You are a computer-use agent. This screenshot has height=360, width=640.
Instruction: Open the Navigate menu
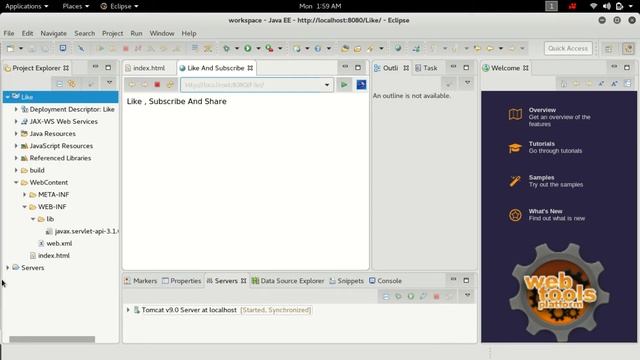(x=53, y=33)
